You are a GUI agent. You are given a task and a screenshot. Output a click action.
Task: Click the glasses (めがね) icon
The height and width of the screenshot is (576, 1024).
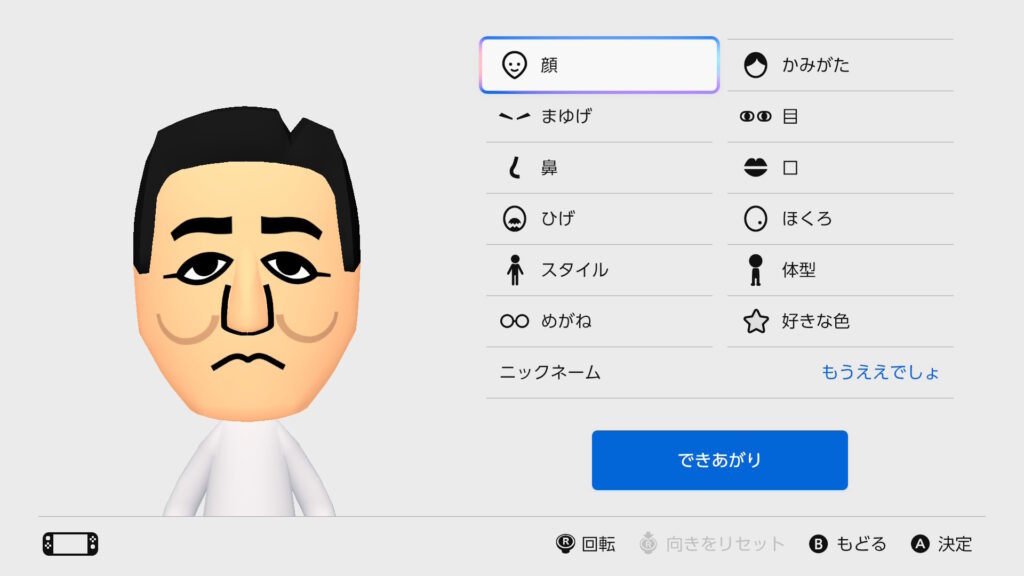[514, 321]
